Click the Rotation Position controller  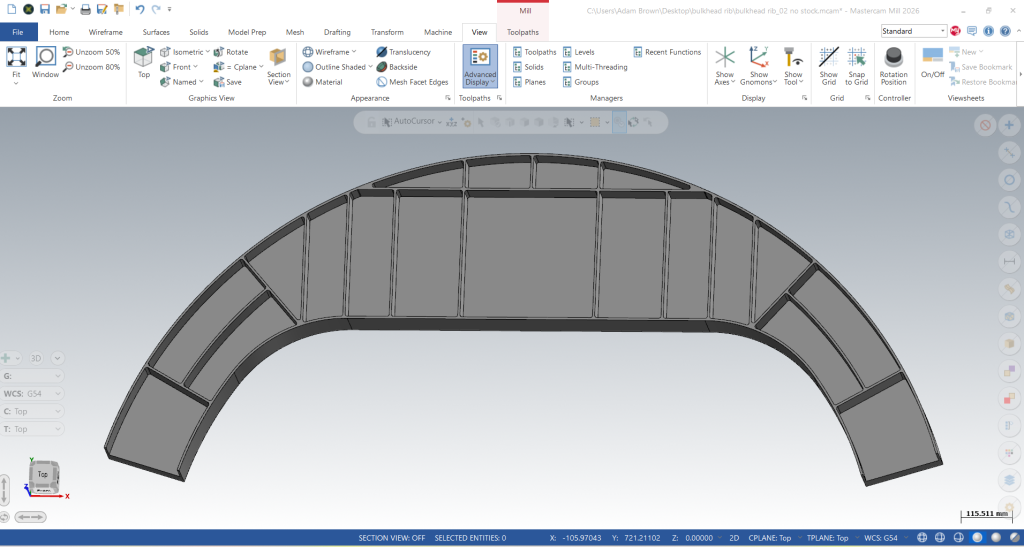[x=893, y=66]
